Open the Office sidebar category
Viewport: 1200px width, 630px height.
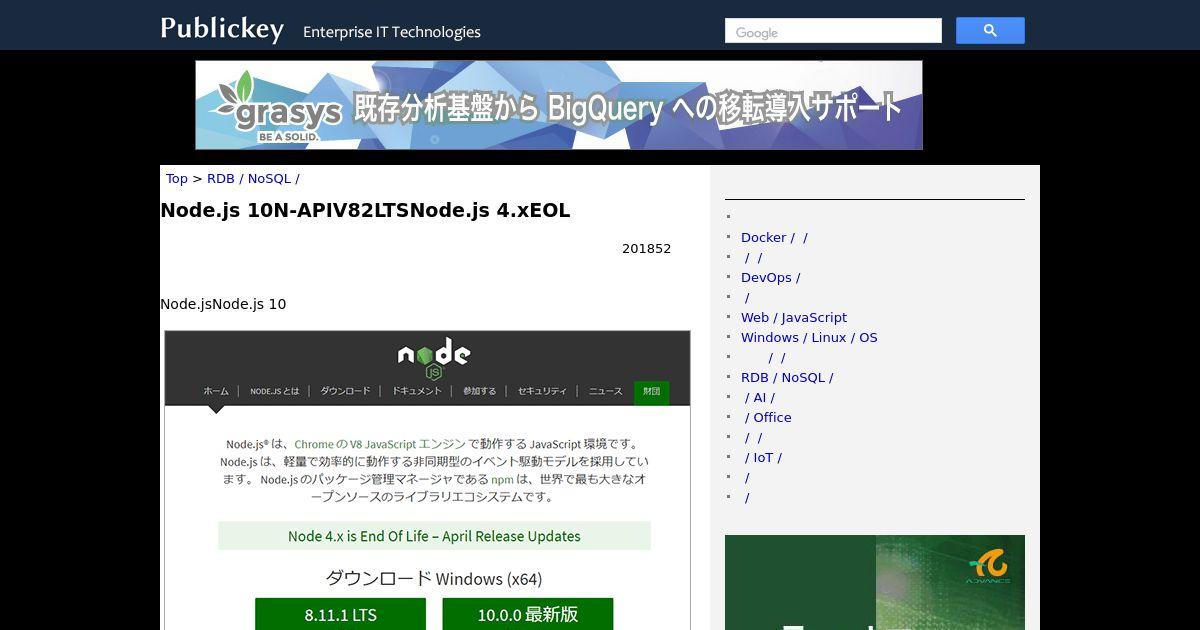768,417
